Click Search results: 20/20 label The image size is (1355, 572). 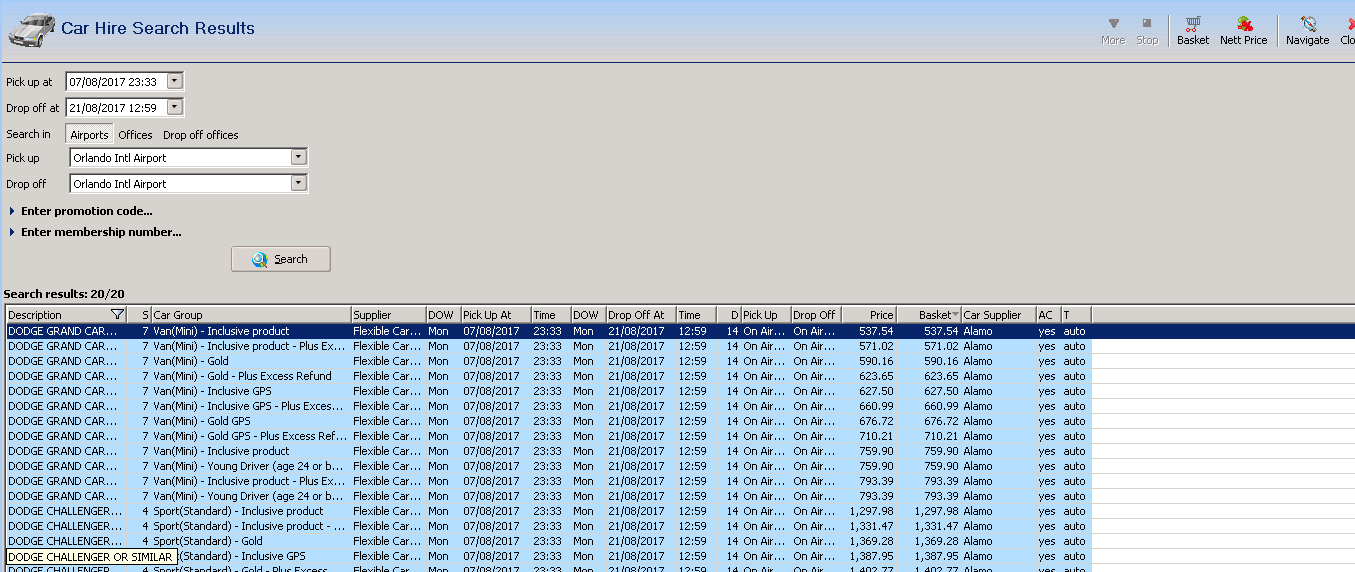coord(64,294)
